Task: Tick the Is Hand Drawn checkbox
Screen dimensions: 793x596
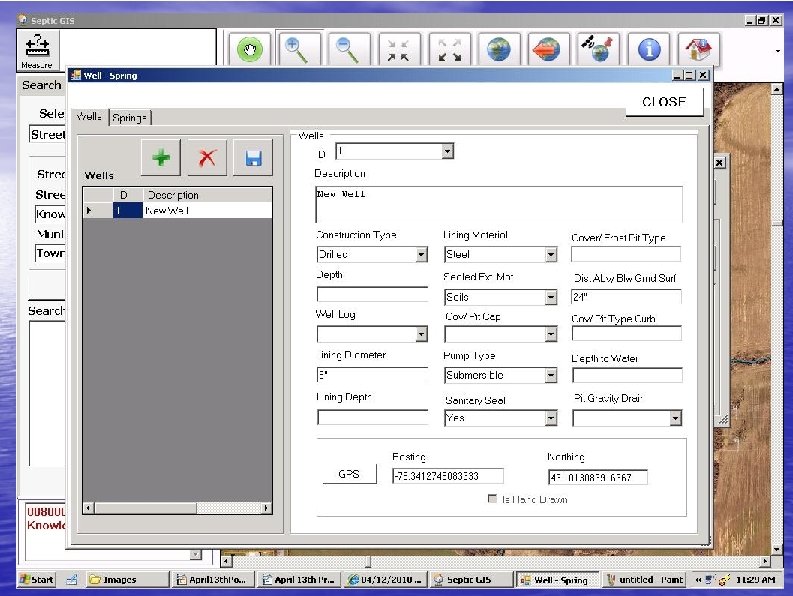Action: point(492,499)
